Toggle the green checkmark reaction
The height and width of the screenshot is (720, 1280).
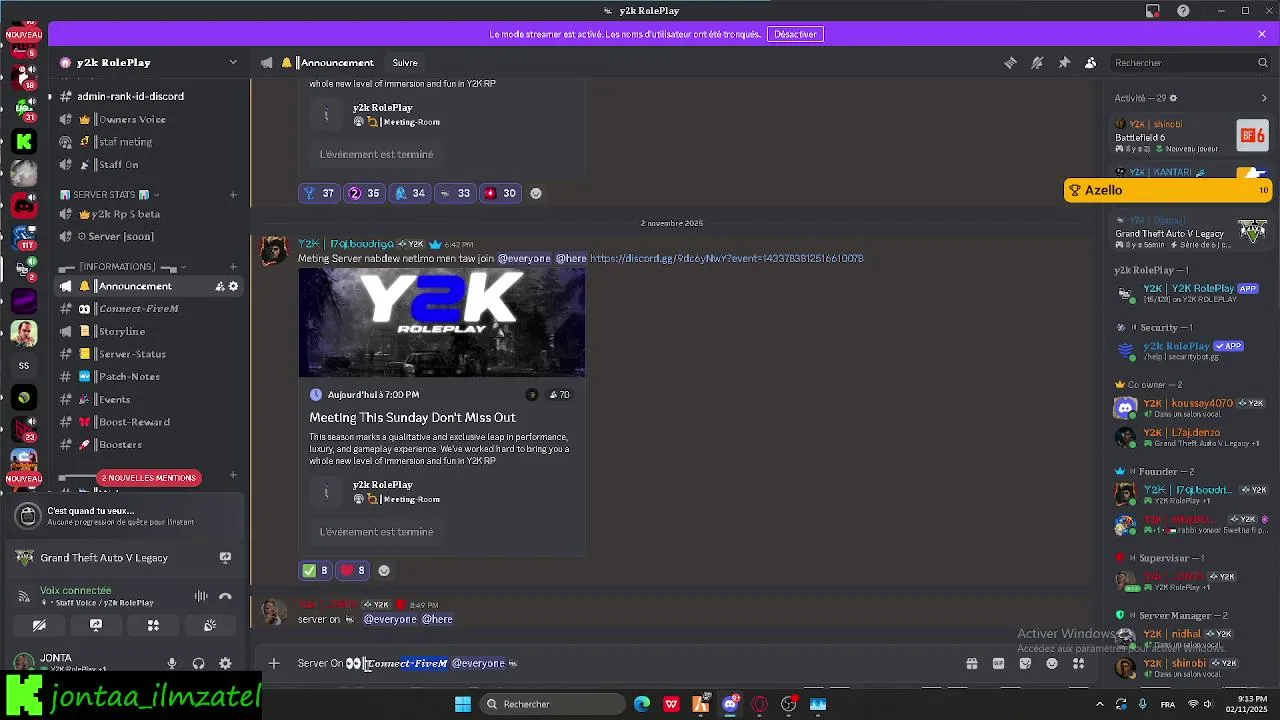click(x=316, y=570)
